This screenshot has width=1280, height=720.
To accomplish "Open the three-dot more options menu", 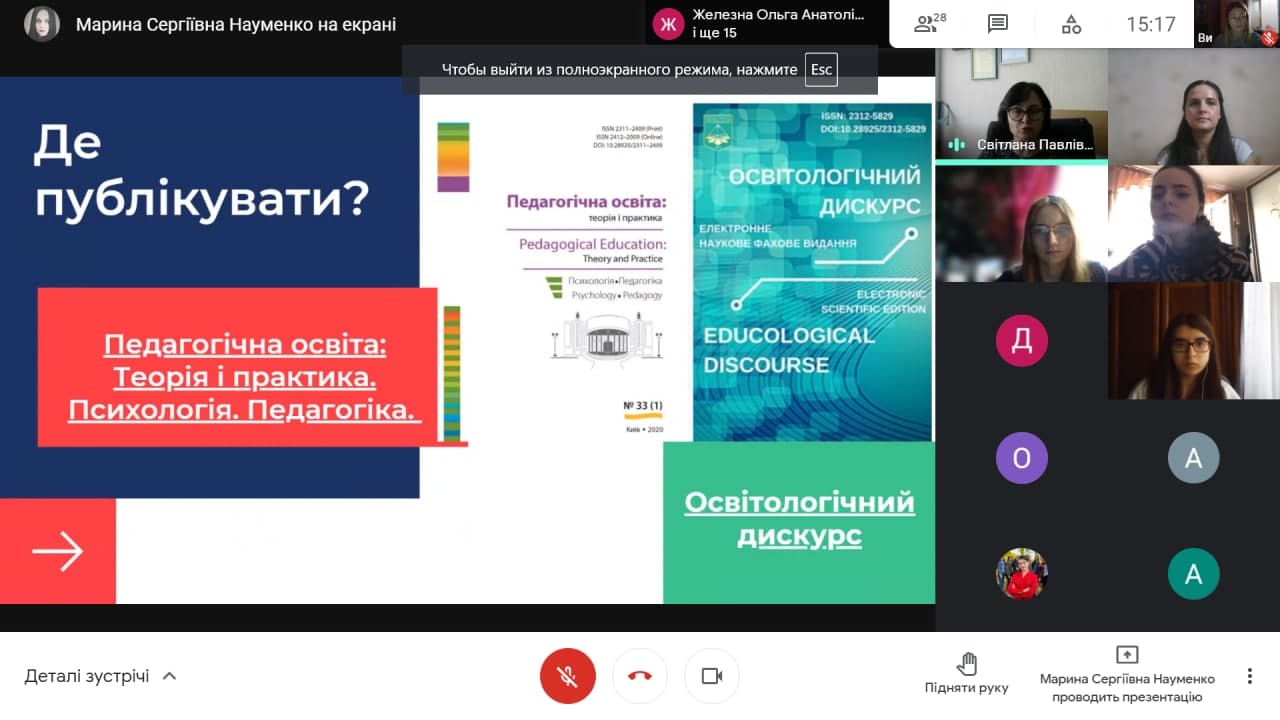I will [1249, 676].
